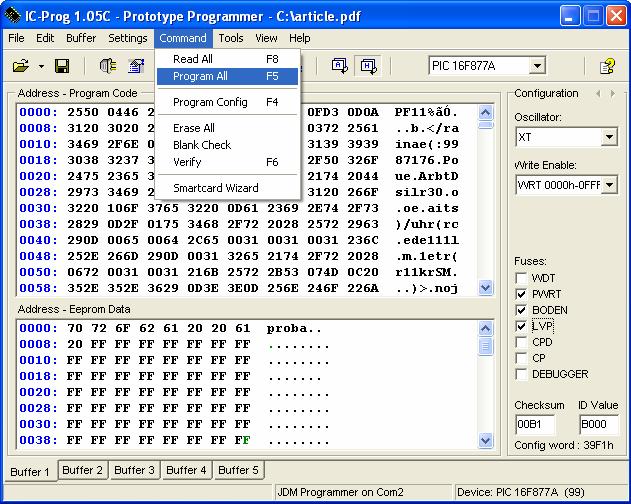Click Eeprom Data scrollbar down arrow
The width and height of the screenshot is (631, 504).
tap(486, 440)
